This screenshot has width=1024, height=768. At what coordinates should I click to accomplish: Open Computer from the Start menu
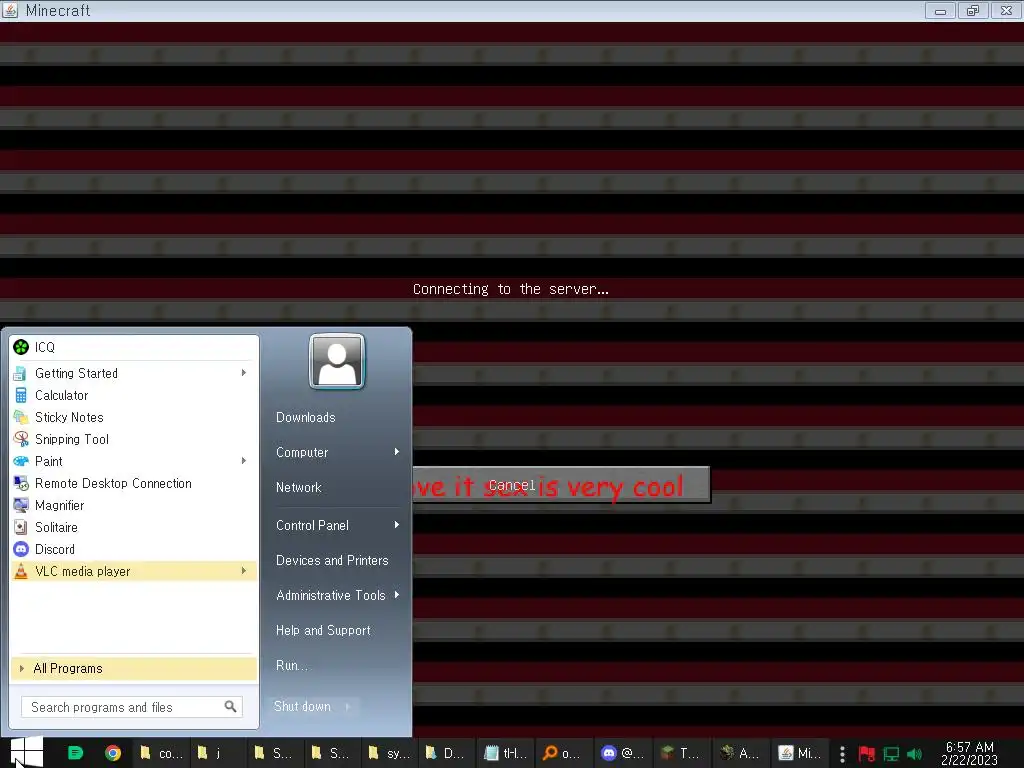[x=302, y=452]
